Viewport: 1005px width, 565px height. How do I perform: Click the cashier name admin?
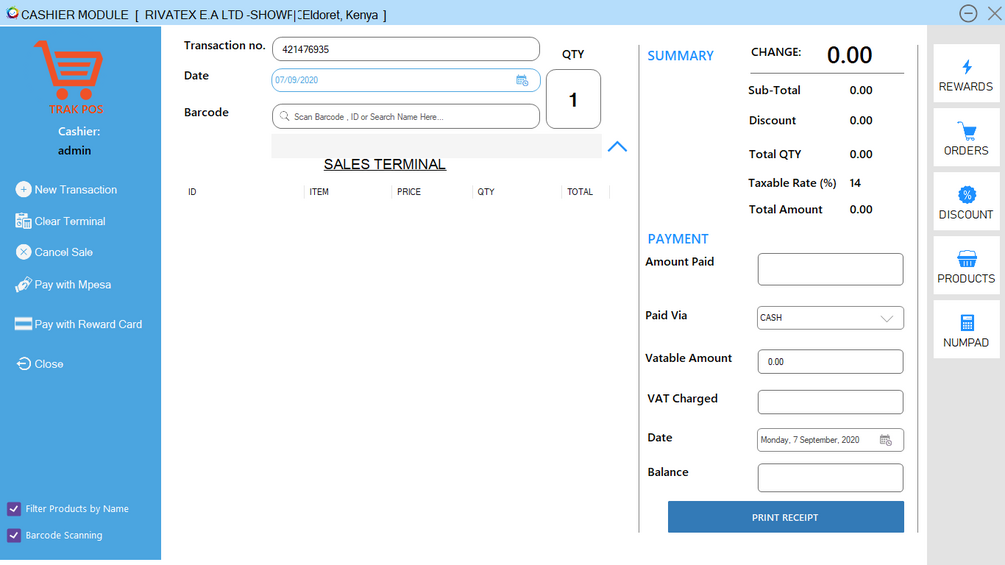point(74,151)
